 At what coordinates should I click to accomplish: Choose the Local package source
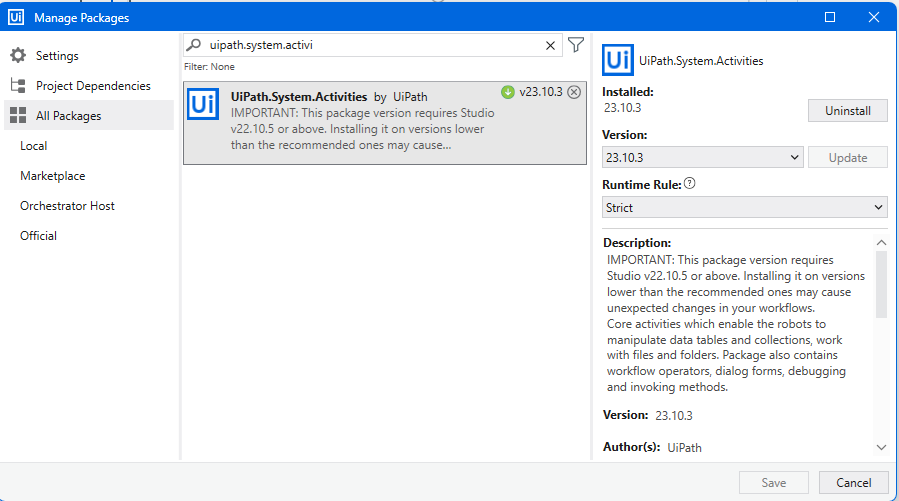click(33, 146)
